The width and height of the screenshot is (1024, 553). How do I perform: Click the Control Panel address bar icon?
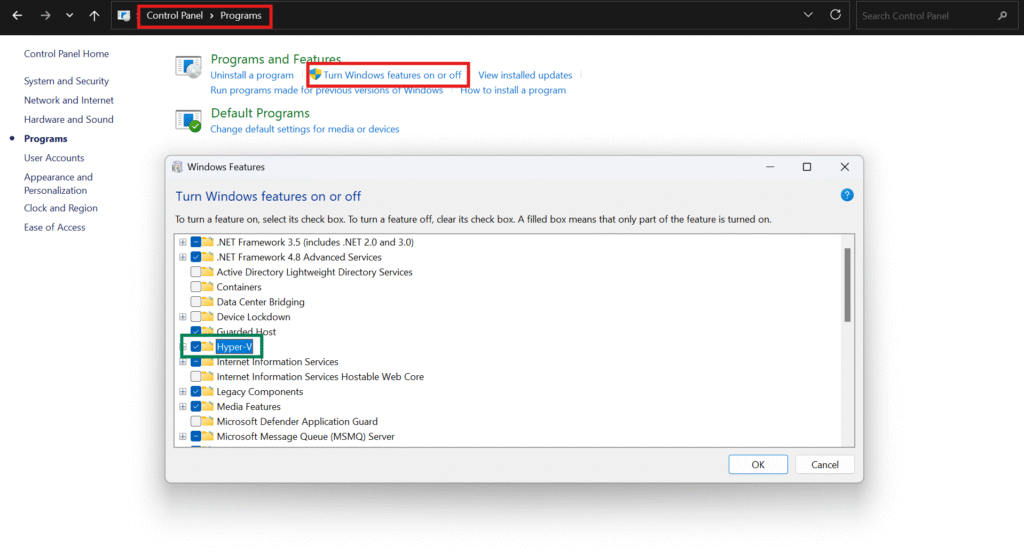[123, 16]
